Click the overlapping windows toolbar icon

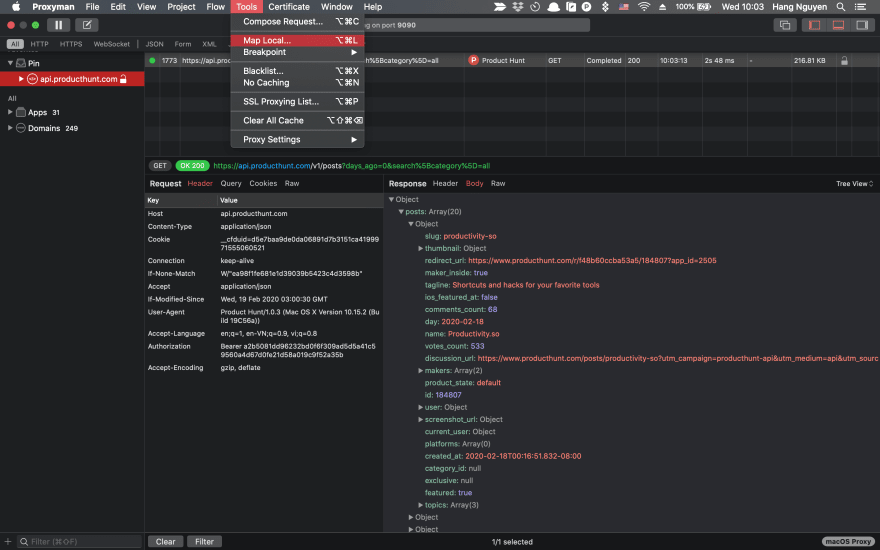tap(785, 25)
